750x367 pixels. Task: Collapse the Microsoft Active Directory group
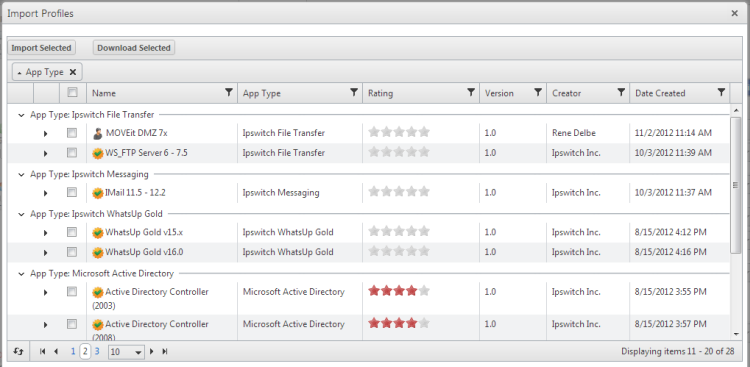[21, 274]
